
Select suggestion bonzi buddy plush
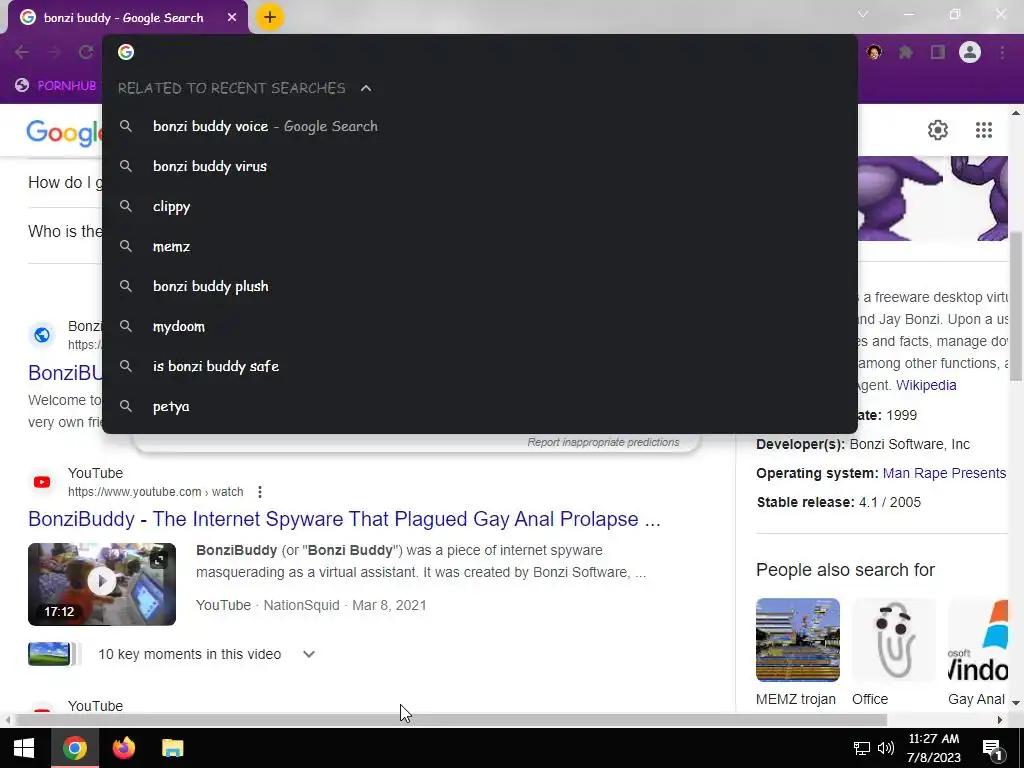[480, 286]
